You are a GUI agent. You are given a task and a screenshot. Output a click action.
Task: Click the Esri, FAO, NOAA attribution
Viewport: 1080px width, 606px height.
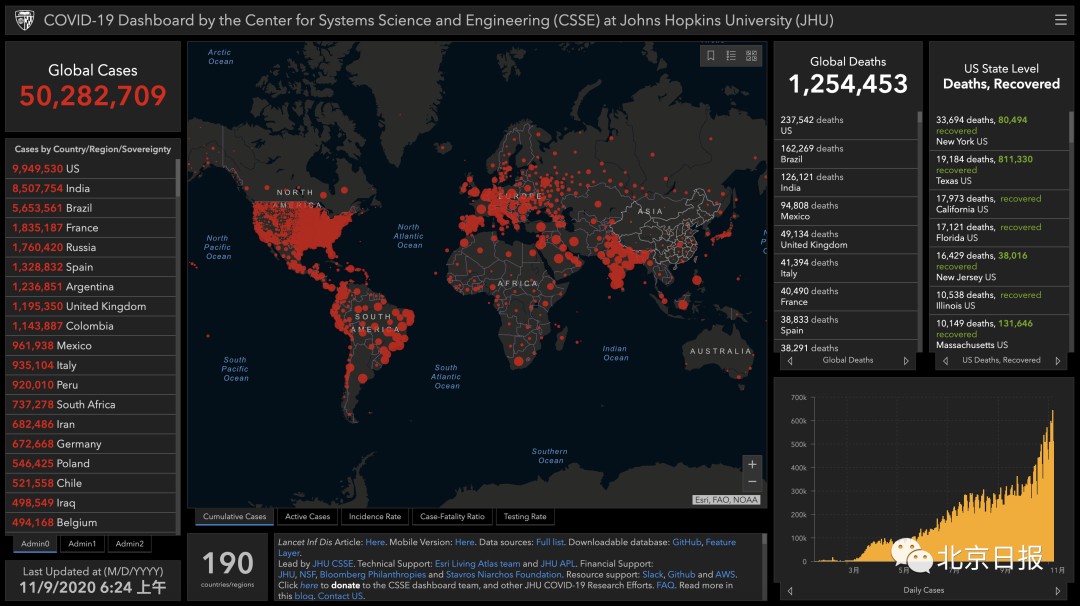pyautogui.click(x=726, y=500)
